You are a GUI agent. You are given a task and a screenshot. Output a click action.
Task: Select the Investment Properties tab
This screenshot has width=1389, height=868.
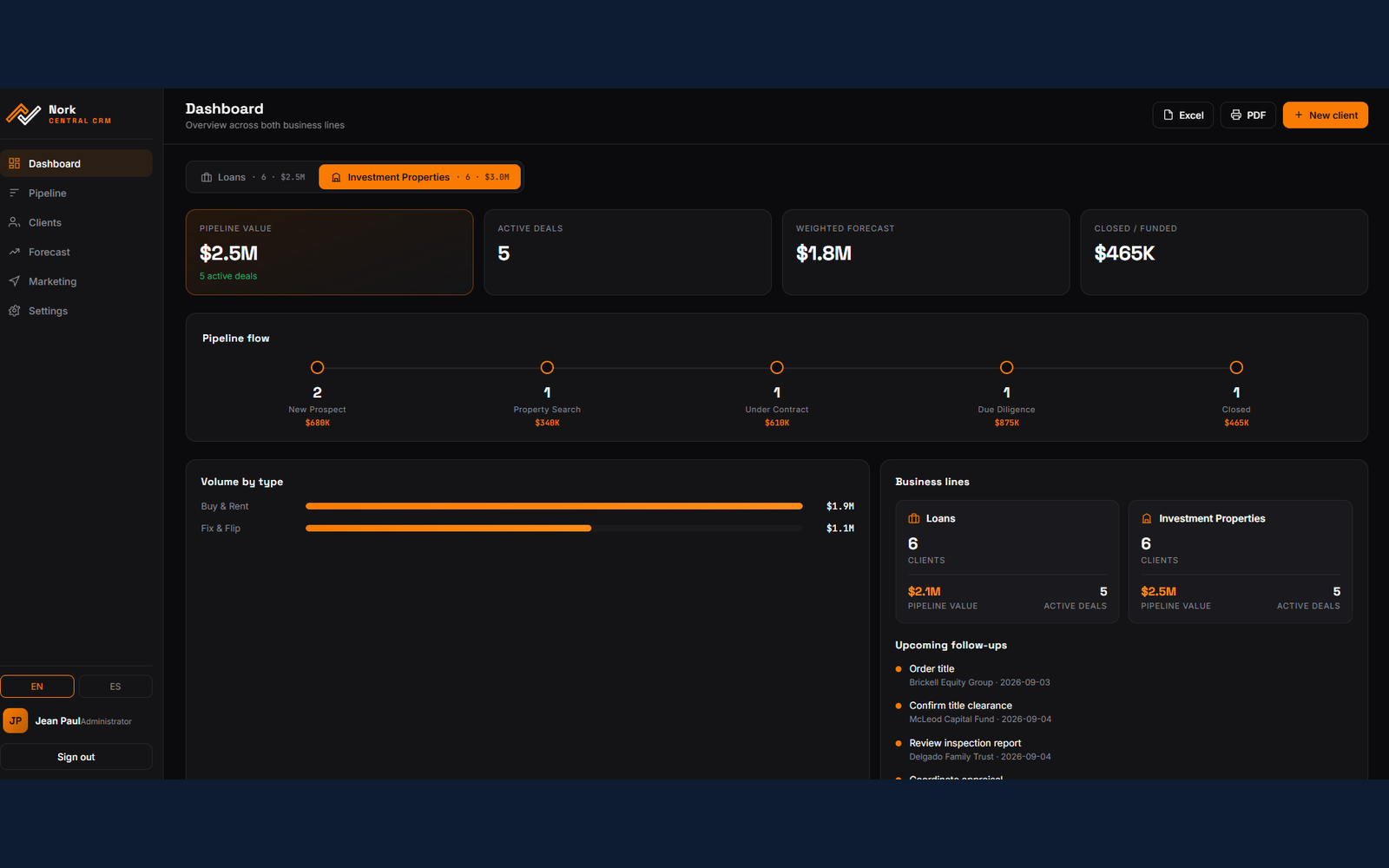[x=420, y=177]
